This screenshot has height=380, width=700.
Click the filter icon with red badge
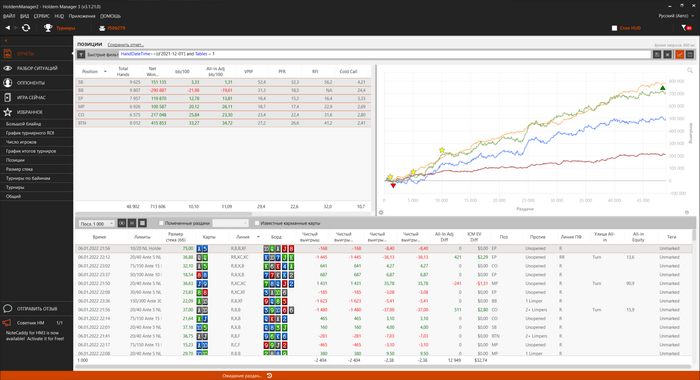[685, 28]
